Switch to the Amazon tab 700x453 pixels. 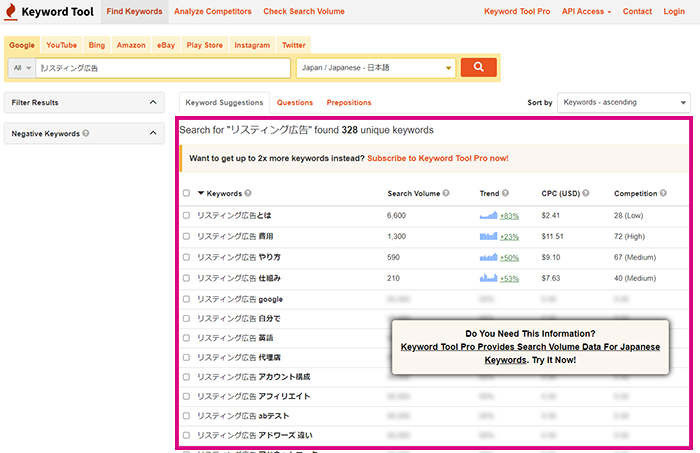click(x=131, y=45)
